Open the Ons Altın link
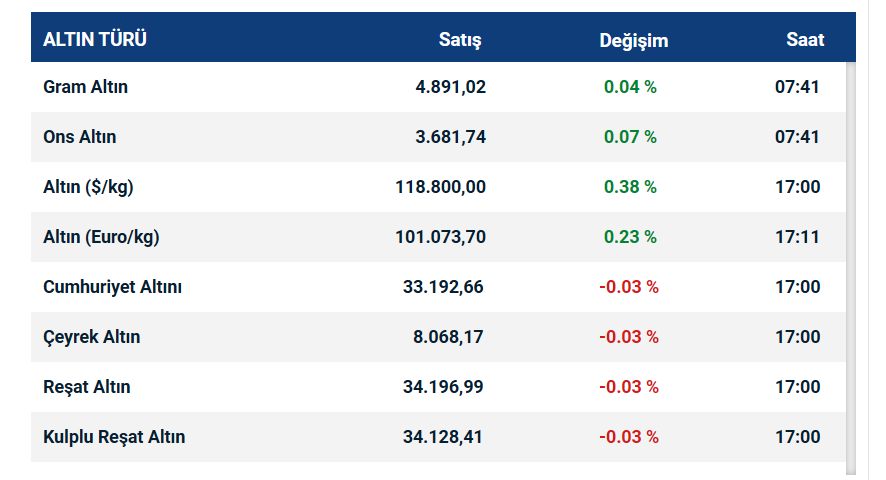This screenshot has width=886, height=480. click(x=80, y=137)
